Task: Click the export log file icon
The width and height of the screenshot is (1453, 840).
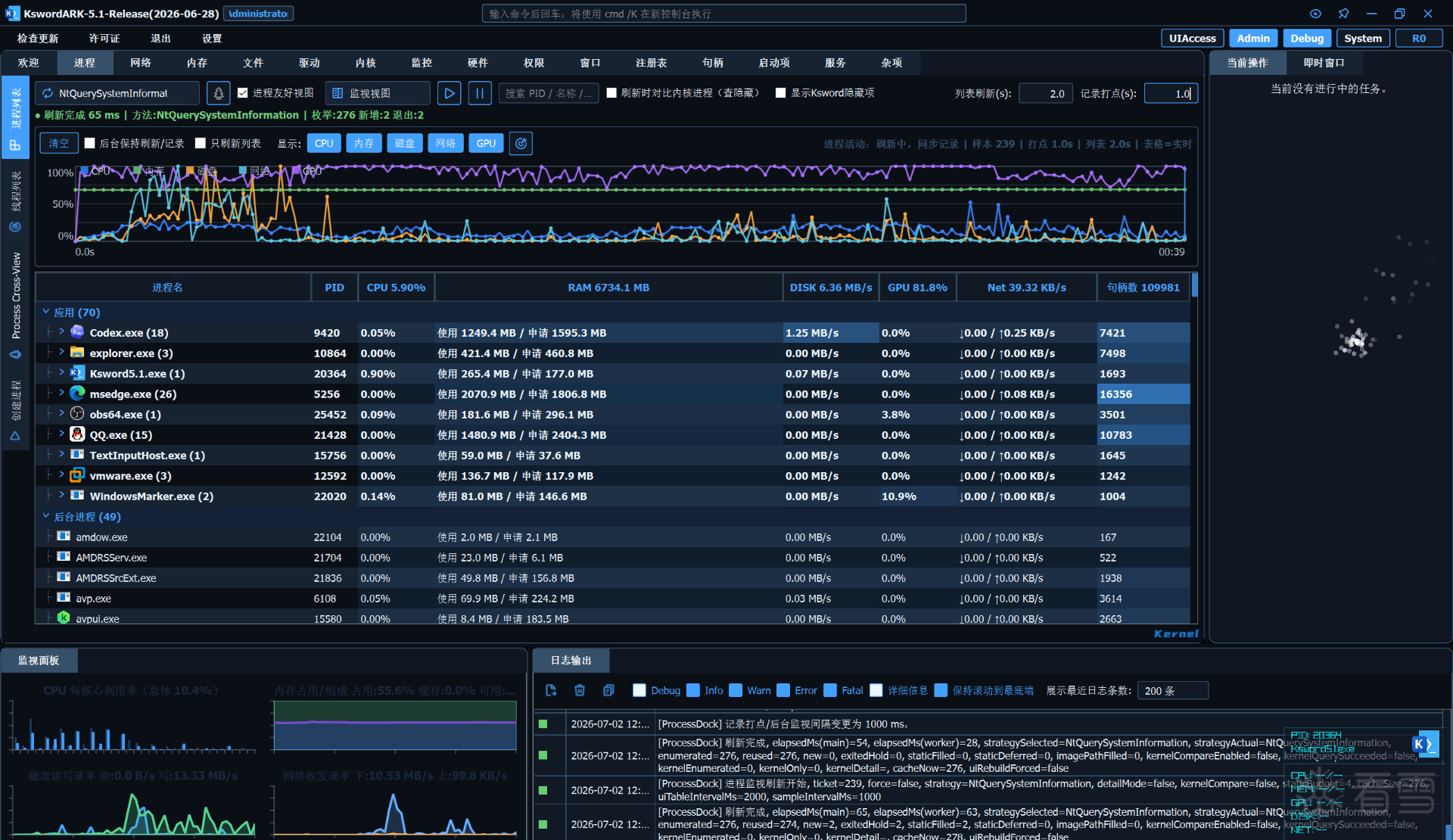Action: click(551, 690)
